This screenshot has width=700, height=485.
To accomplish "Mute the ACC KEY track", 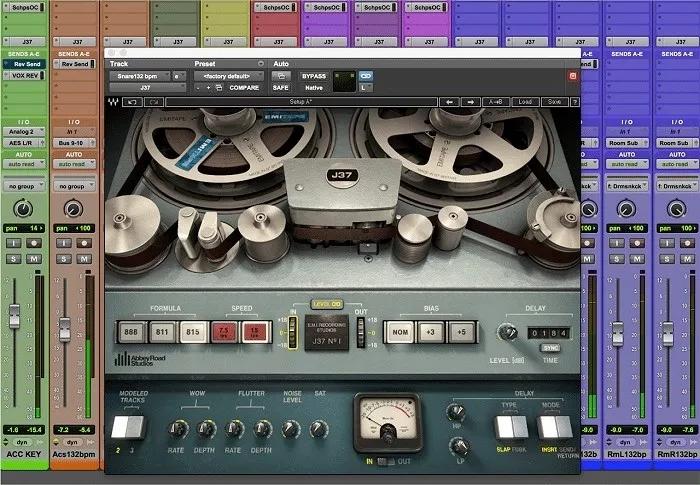I will pos(33,259).
